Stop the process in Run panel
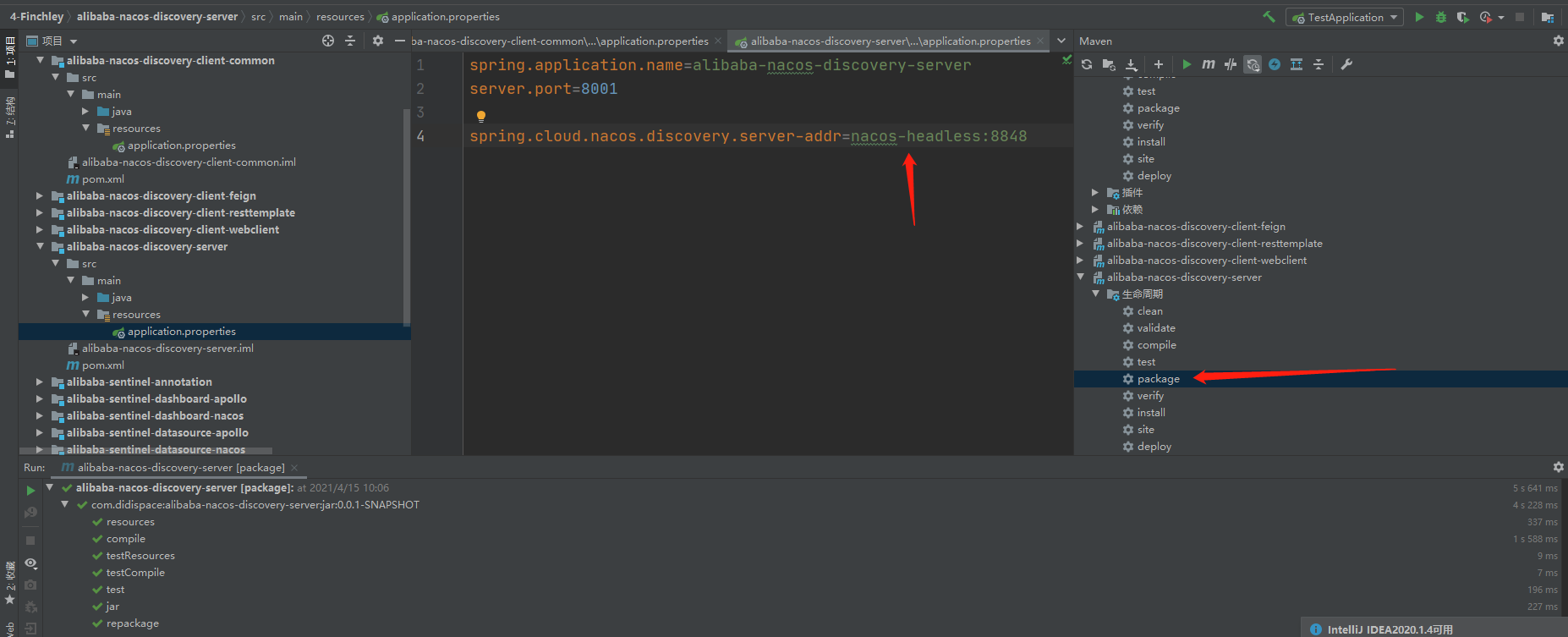 pos(30,540)
